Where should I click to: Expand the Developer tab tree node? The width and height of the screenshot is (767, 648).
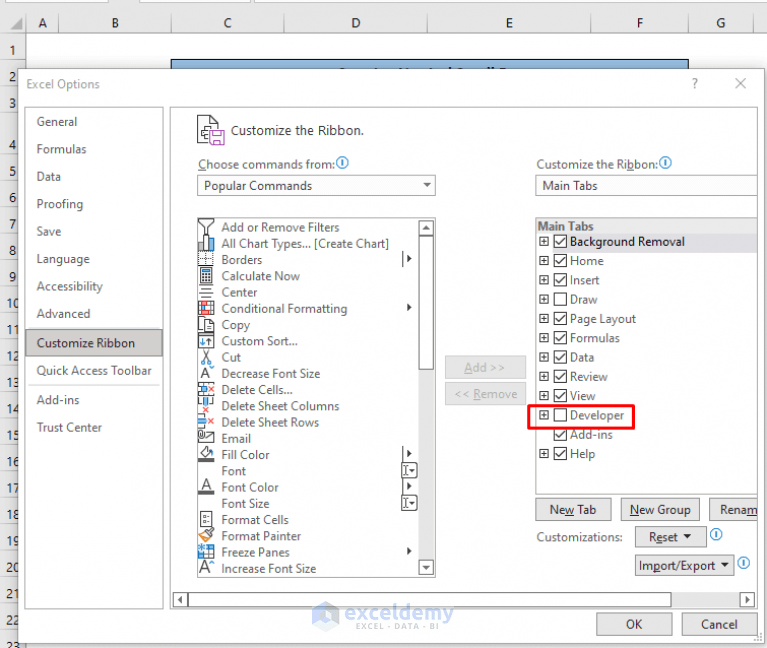pos(543,415)
